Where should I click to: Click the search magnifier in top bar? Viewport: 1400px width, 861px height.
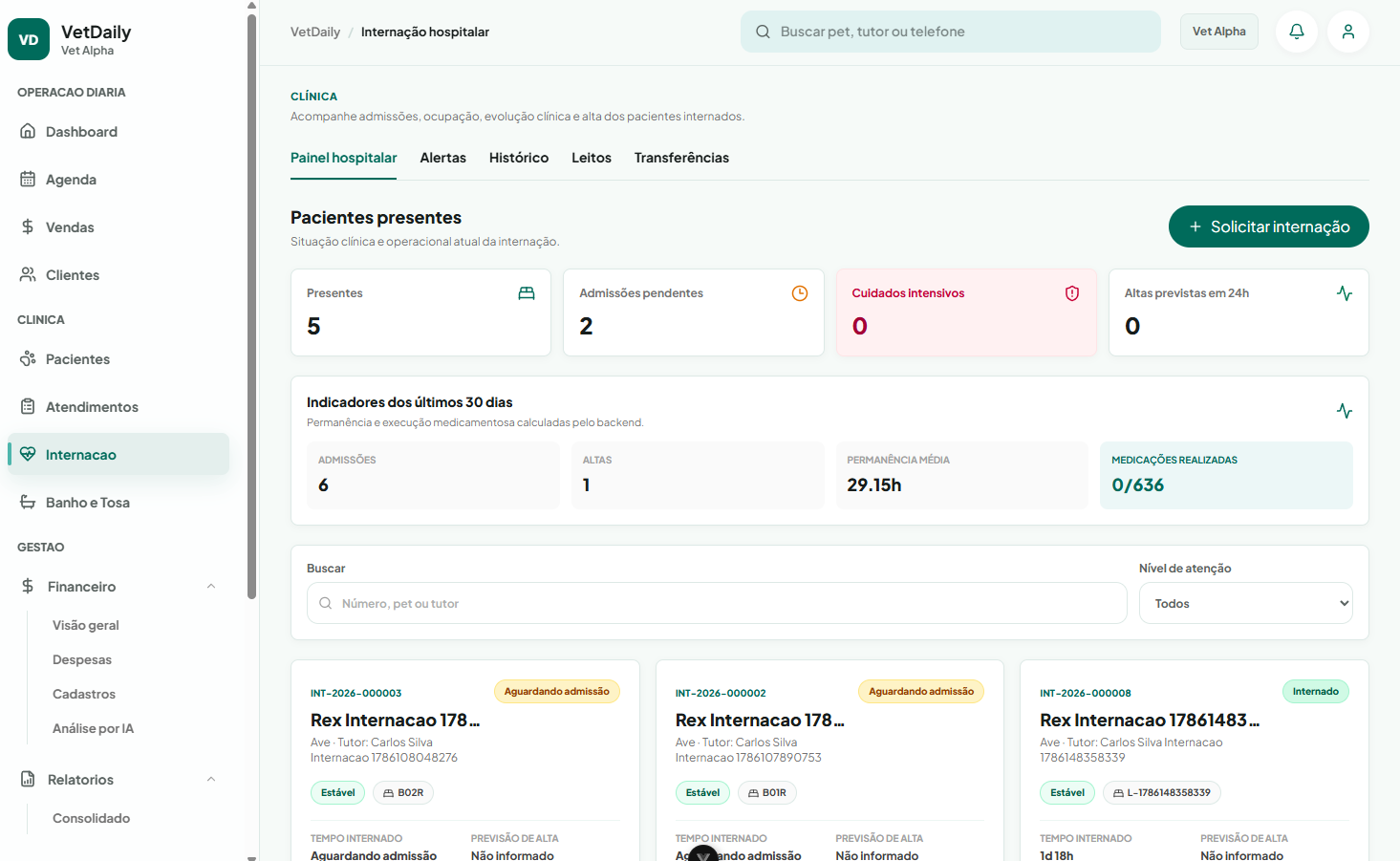click(763, 32)
